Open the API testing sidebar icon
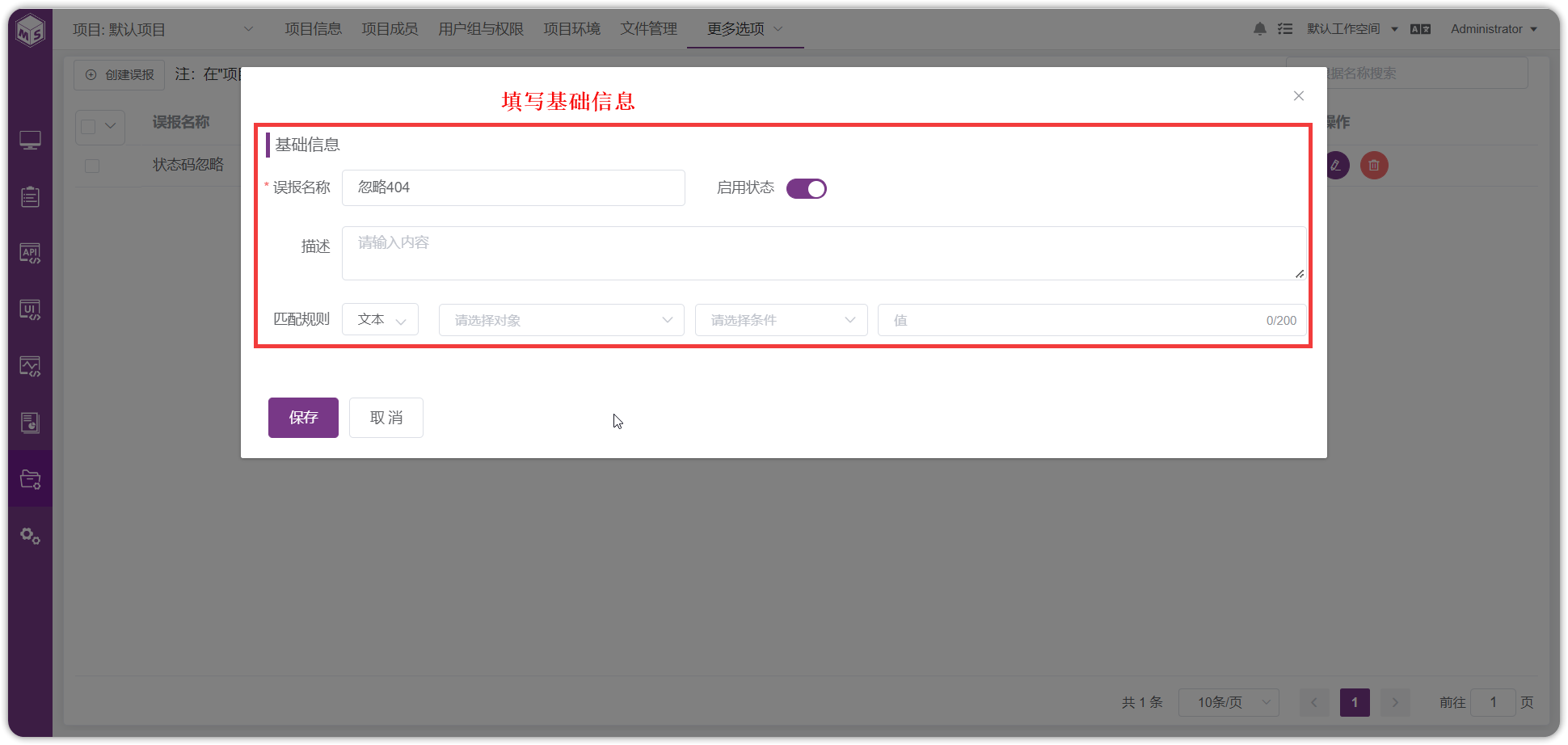Image resolution: width=1568 pixels, height=745 pixels. coord(30,254)
